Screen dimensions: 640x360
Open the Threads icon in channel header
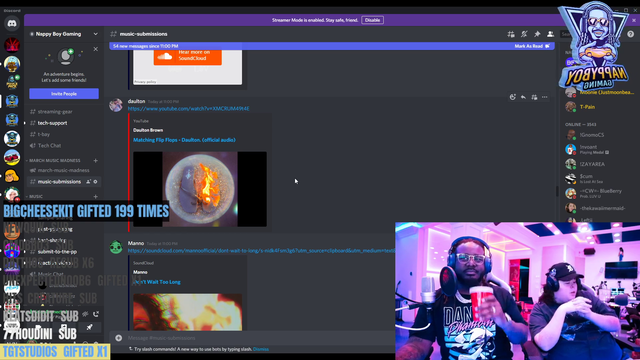pos(511,34)
